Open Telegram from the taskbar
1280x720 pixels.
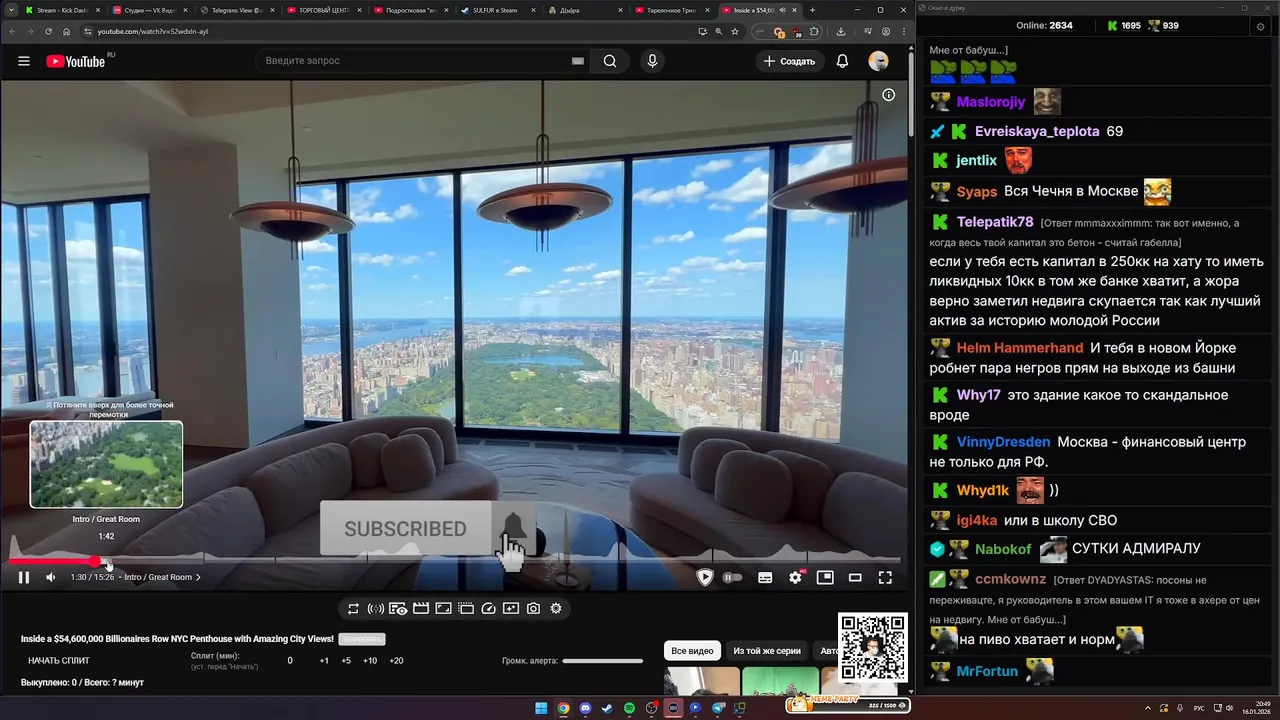coord(718,708)
